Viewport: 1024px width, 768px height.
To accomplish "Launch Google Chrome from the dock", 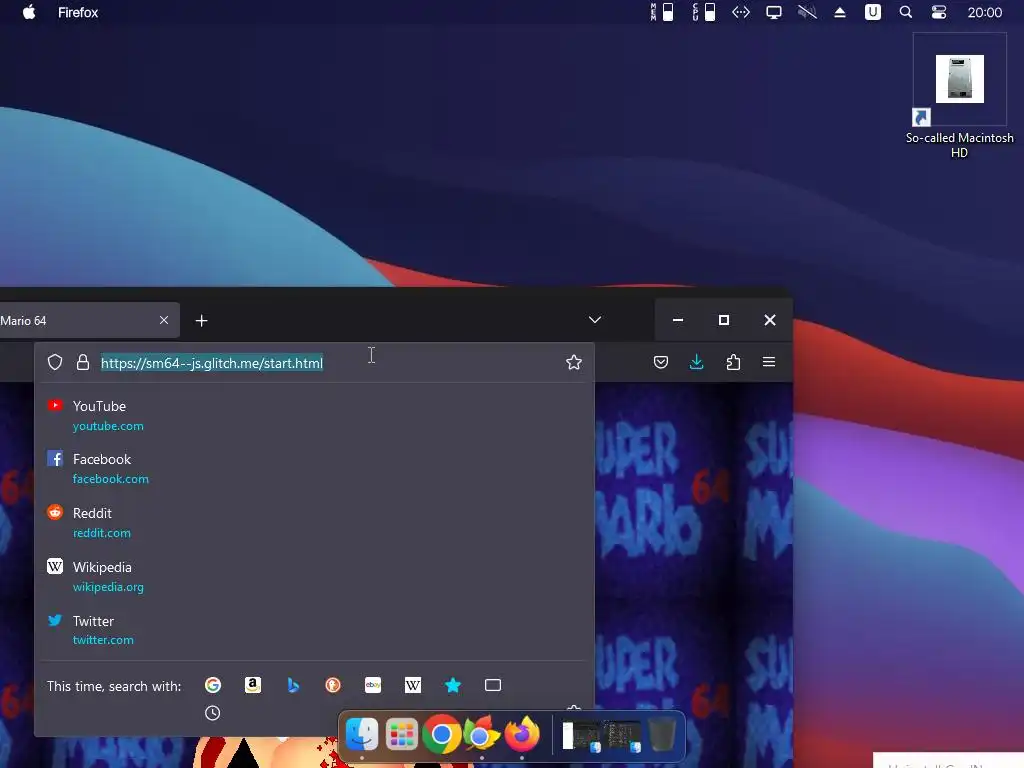I will pyautogui.click(x=441, y=735).
